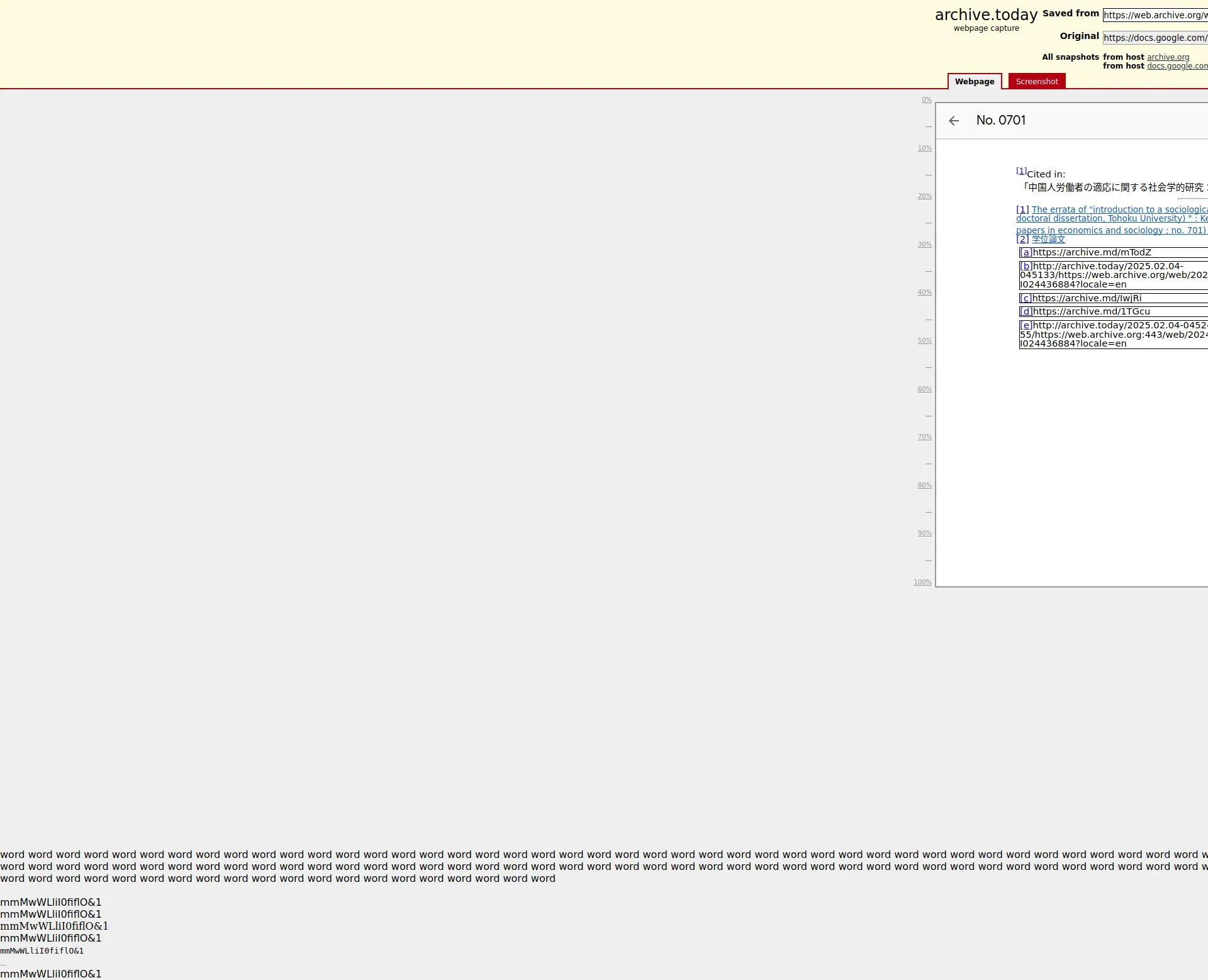Jump to the 10% scroll marker
The image size is (1208, 980).
tap(924, 148)
